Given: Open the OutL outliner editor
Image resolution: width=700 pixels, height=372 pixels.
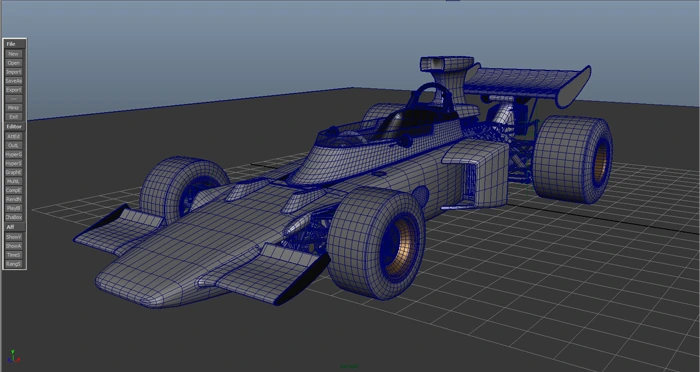Looking at the screenshot, I should coord(13,145).
